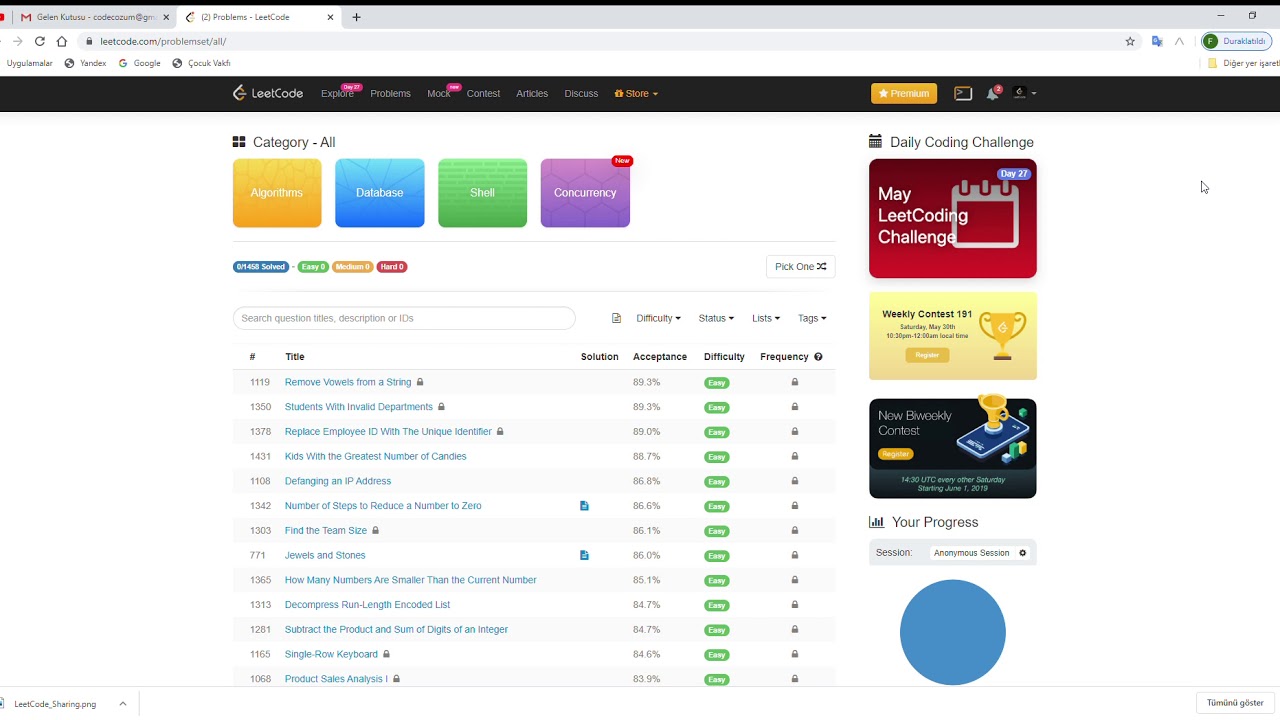
Task: Open the user avatar account menu
Action: pos(1025,93)
